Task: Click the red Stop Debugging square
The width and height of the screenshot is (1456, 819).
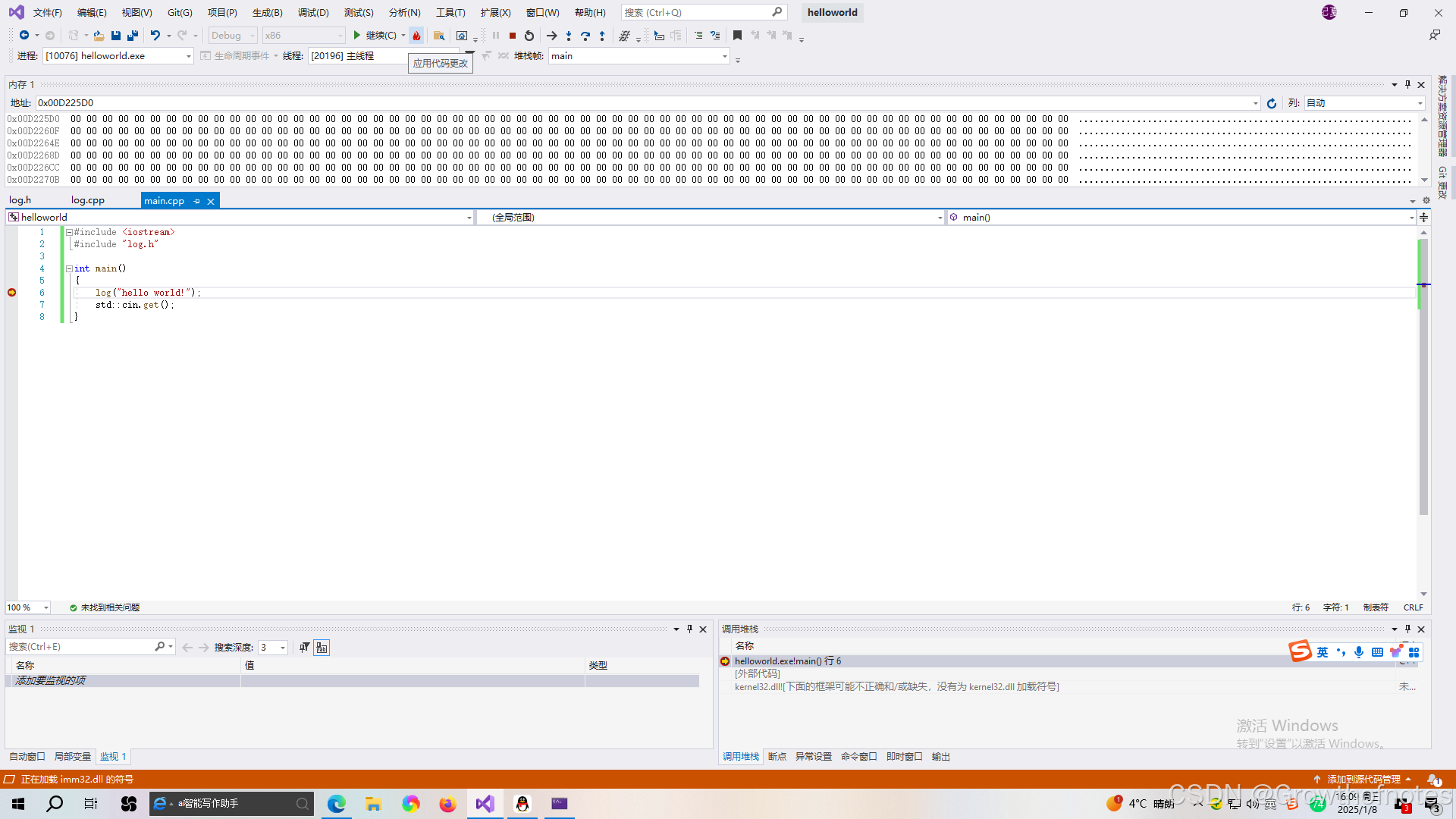Action: coord(513,36)
